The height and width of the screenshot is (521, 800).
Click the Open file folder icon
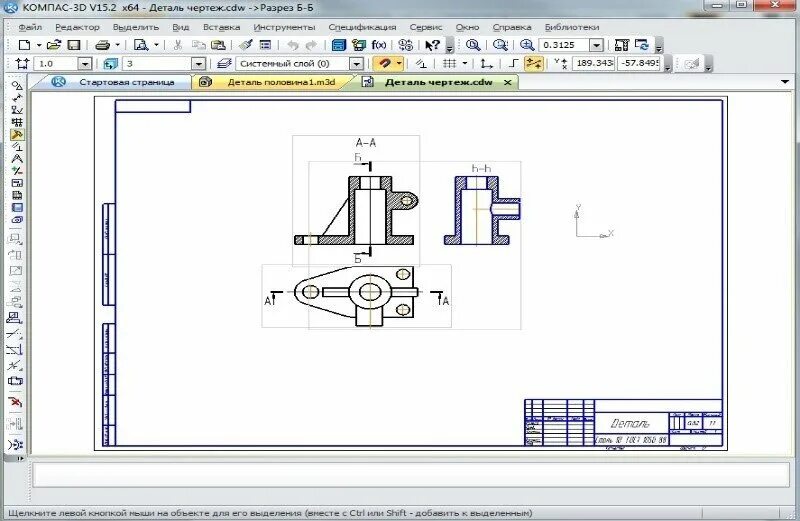(x=54, y=45)
